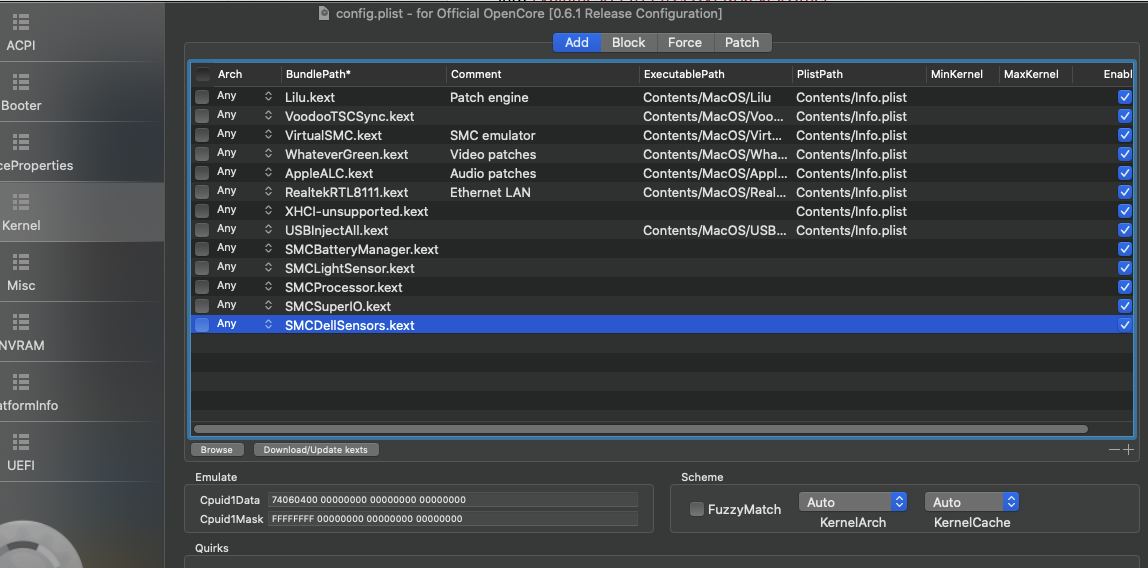Open Arch stepper for SMCProcessor.kext

[269, 287]
